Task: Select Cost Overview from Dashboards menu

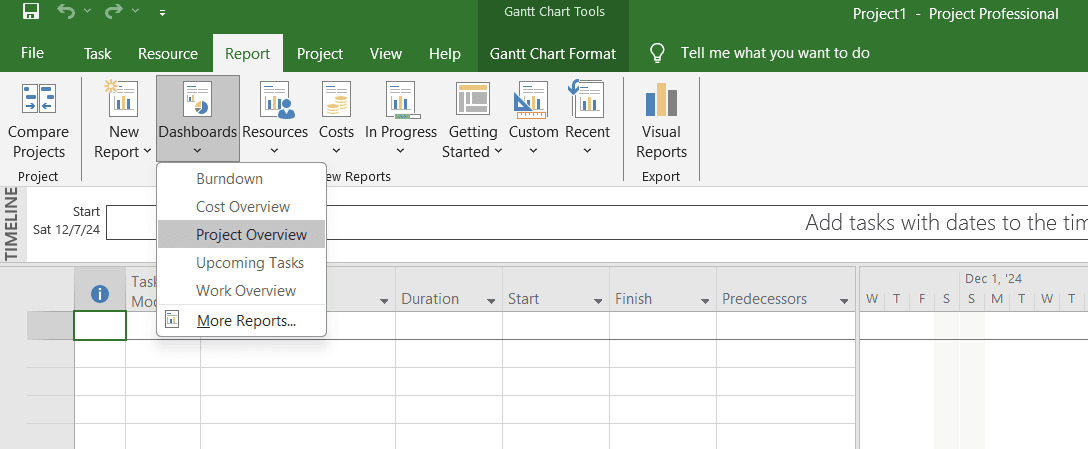Action: pyautogui.click(x=241, y=206)
